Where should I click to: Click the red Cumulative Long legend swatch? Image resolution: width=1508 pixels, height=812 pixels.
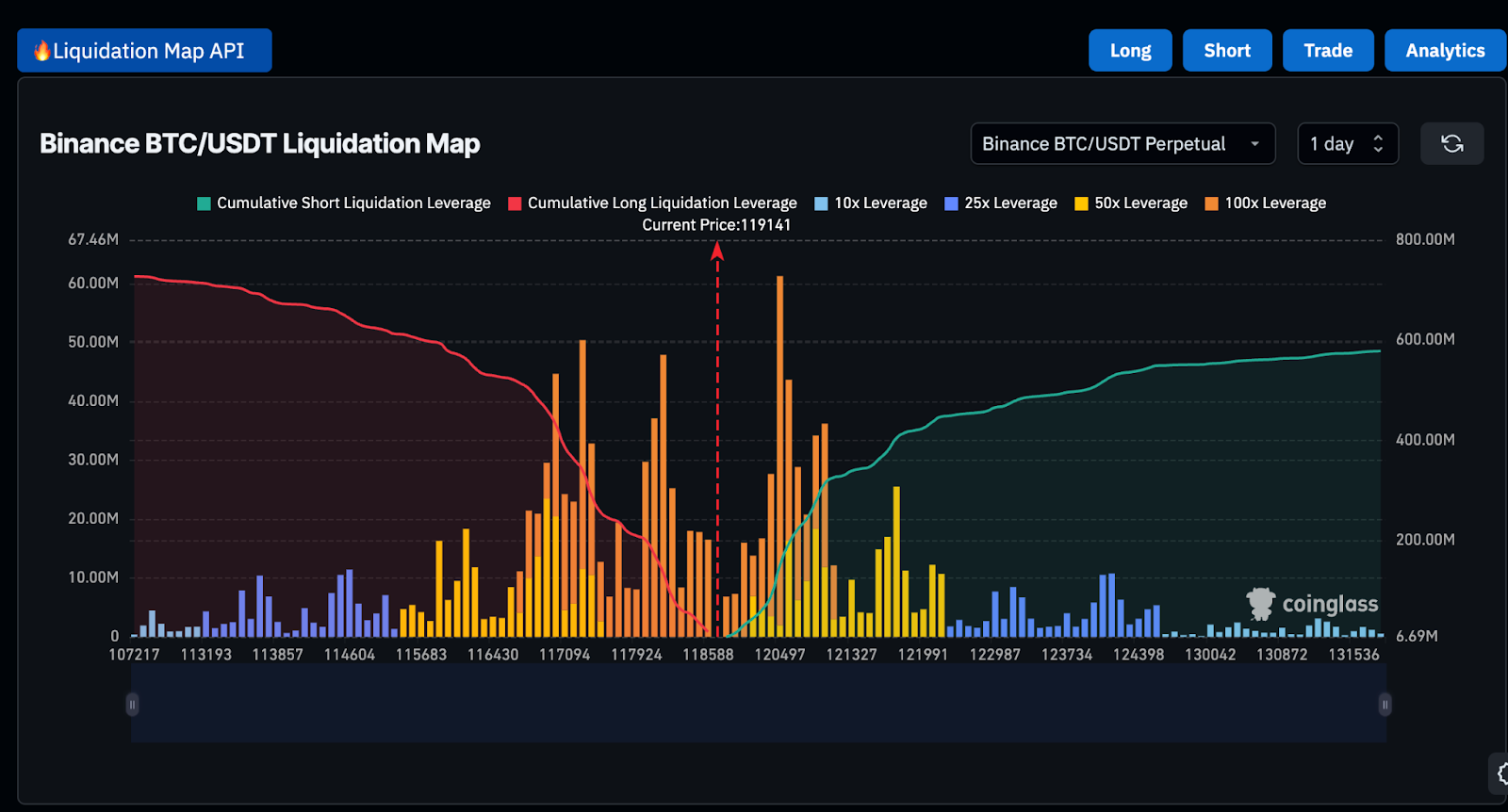click(515, 203)
